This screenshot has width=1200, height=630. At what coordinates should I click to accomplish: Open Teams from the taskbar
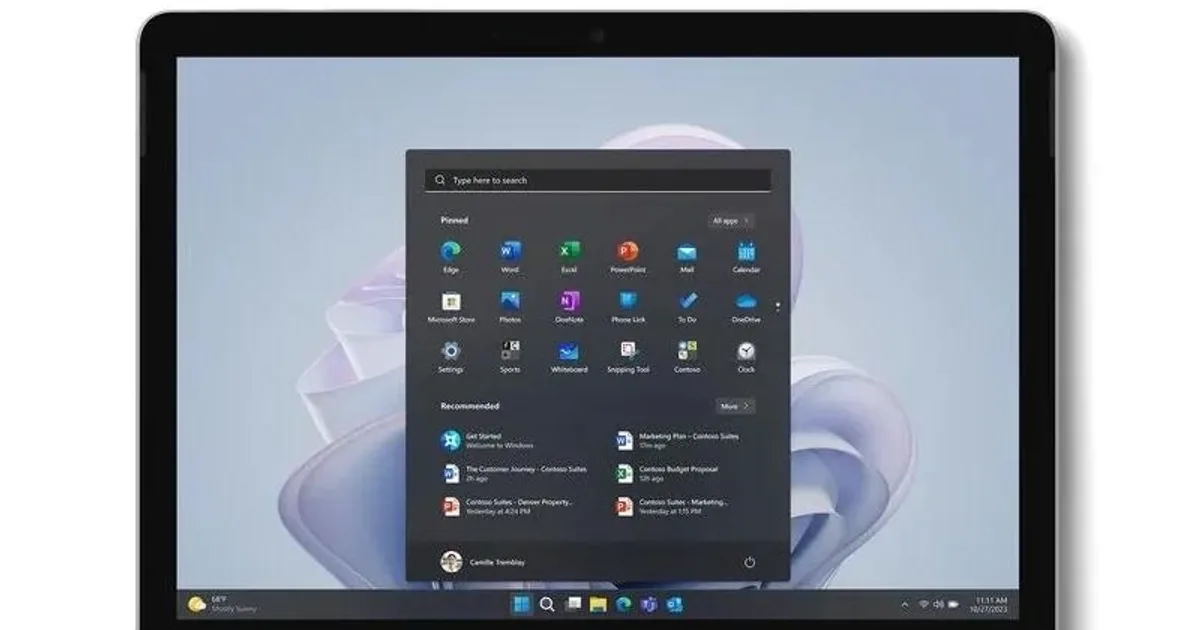tap(649, 604)
